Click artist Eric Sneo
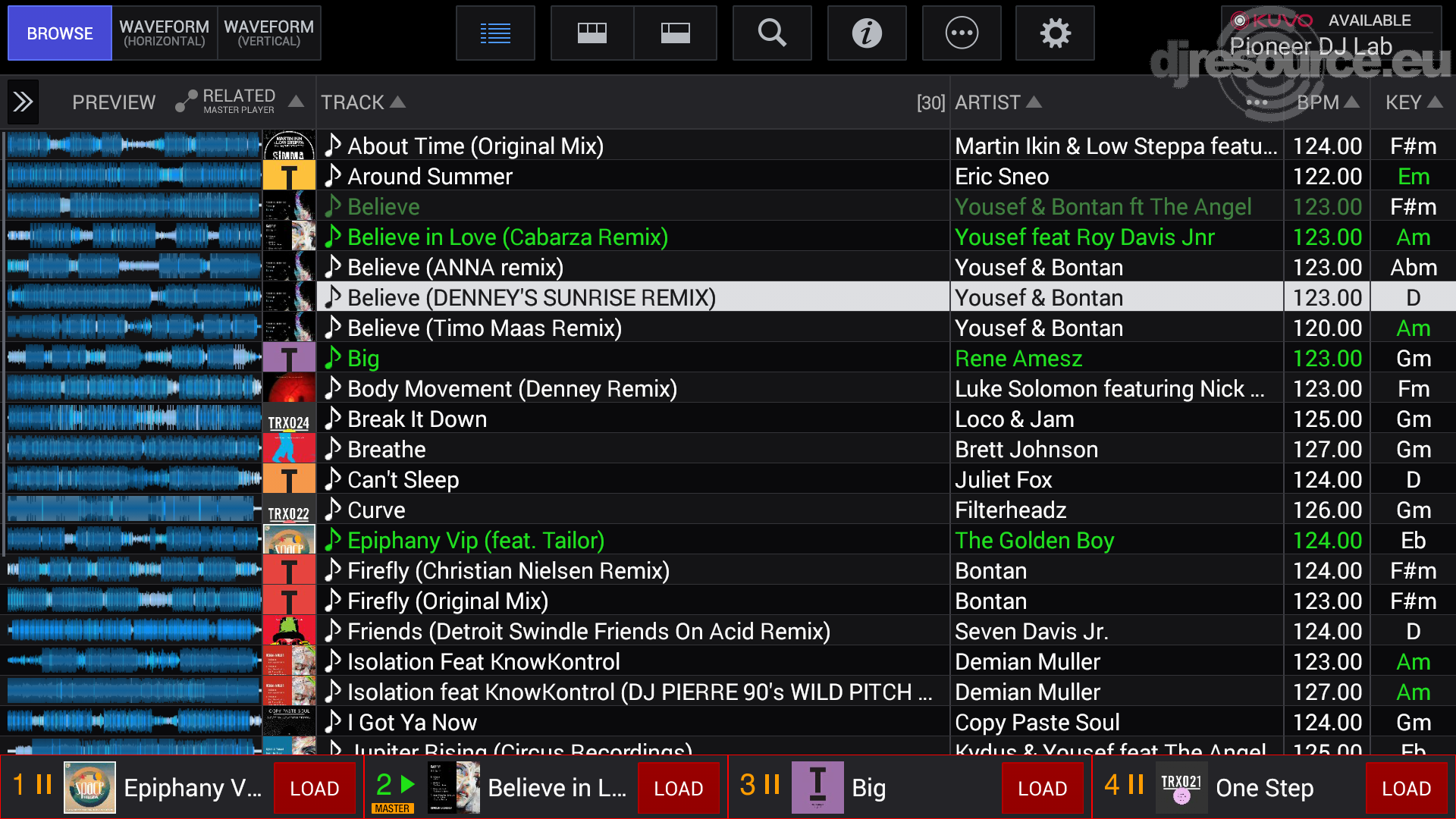The image size is (1456, 819). tap(1002, 176)
